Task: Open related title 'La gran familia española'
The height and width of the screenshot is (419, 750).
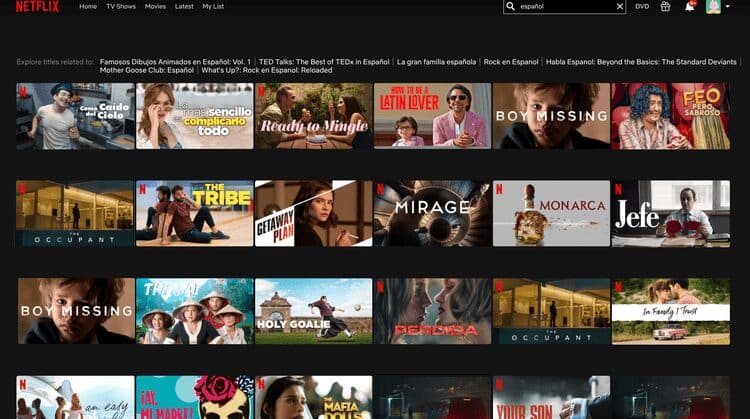Action: (435, 62)
